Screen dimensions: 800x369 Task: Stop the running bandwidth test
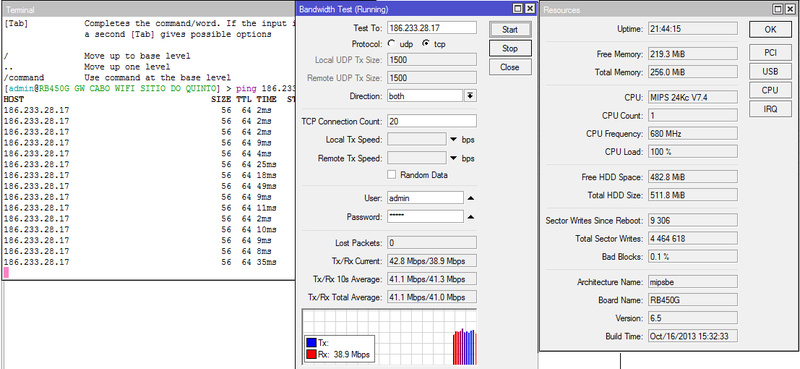(510, 48)
